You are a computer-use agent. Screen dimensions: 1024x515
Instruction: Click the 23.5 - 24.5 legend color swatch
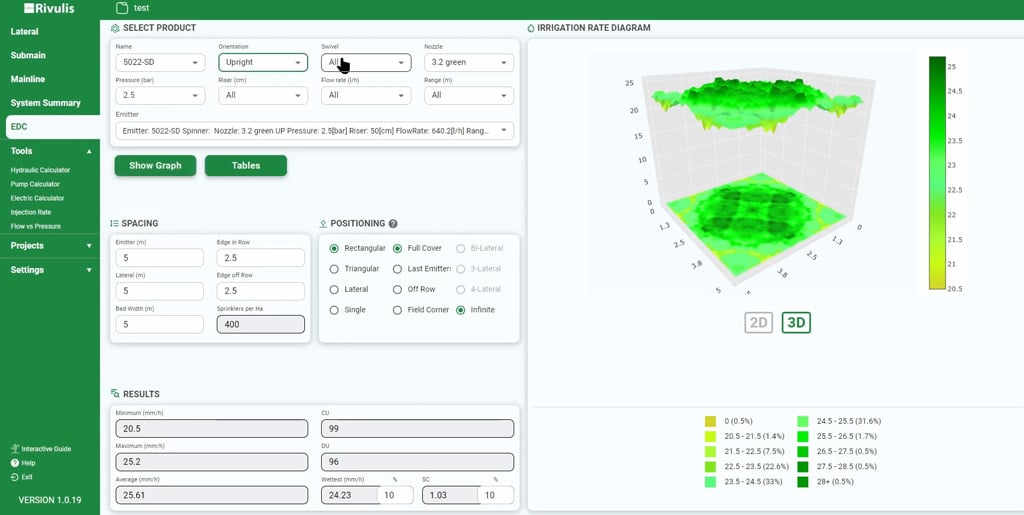coord(710,482)
